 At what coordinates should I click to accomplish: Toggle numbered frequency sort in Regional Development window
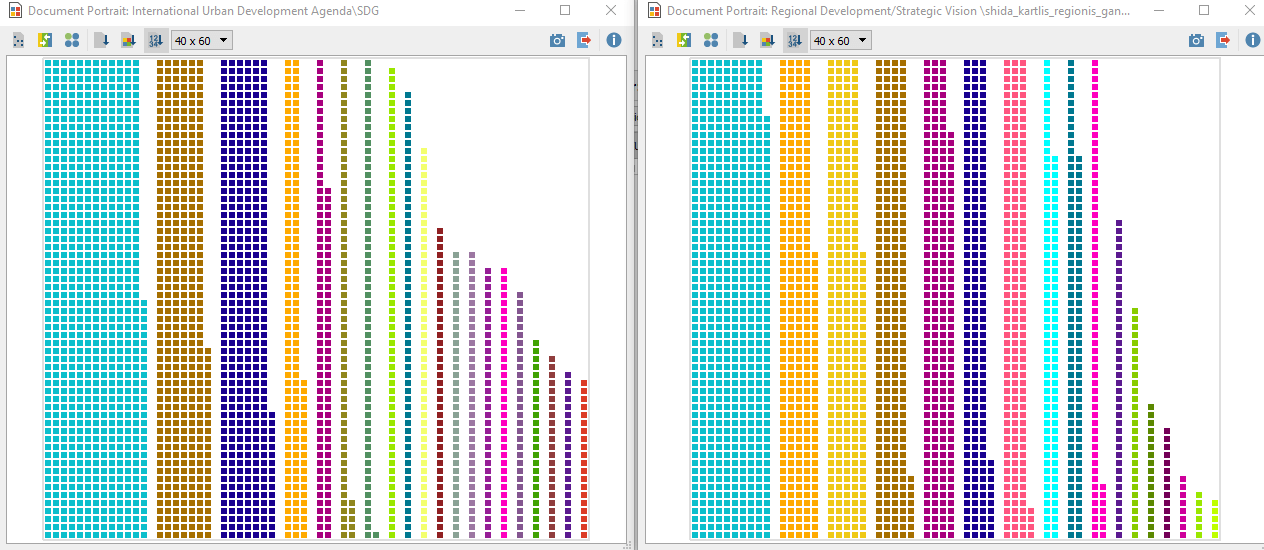(x=795, y=41)
